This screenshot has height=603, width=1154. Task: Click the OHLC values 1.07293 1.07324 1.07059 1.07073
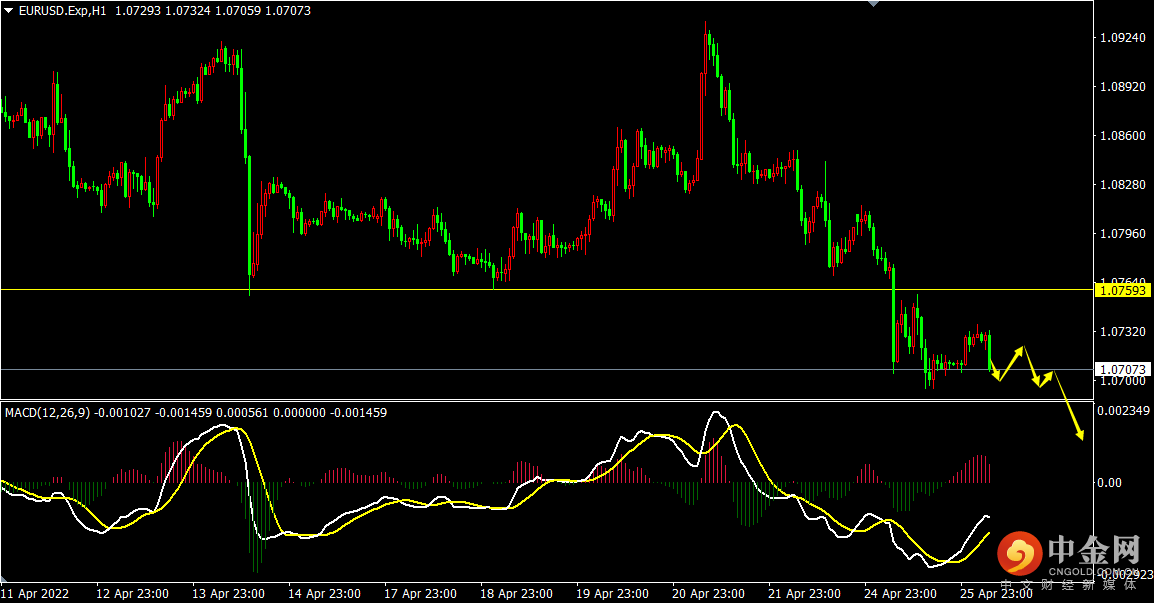point(213,10)
